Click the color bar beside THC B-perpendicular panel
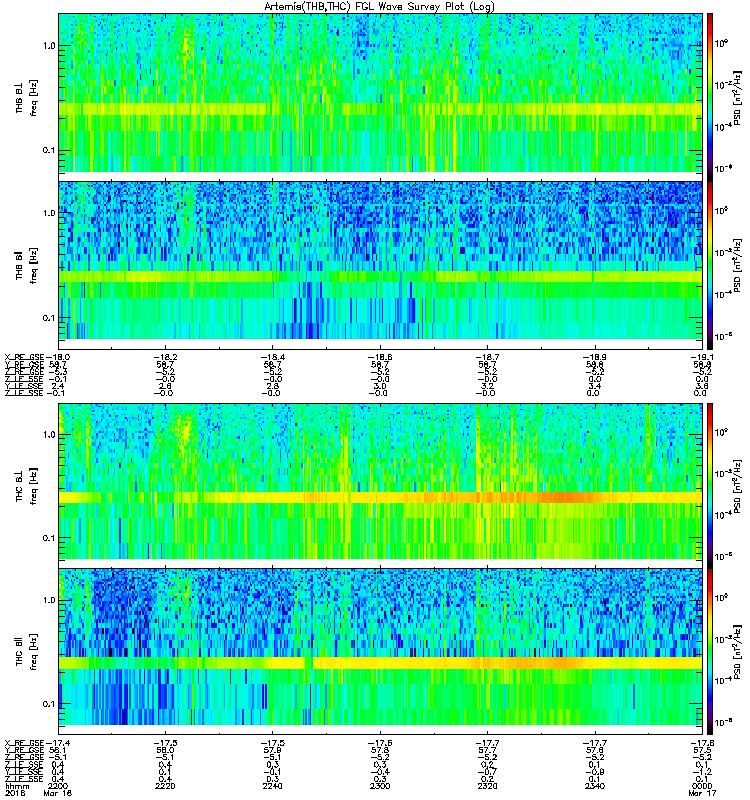 (710, 486)
